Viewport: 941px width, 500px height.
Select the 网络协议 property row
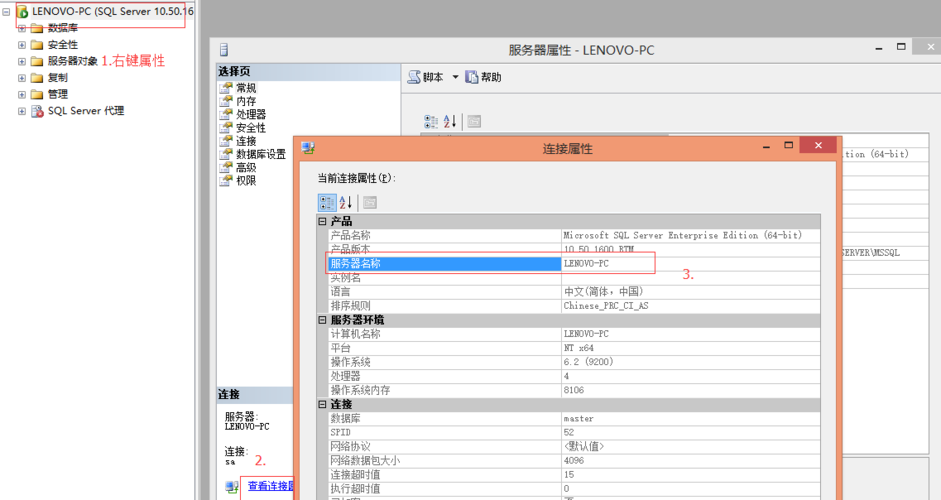574,447
